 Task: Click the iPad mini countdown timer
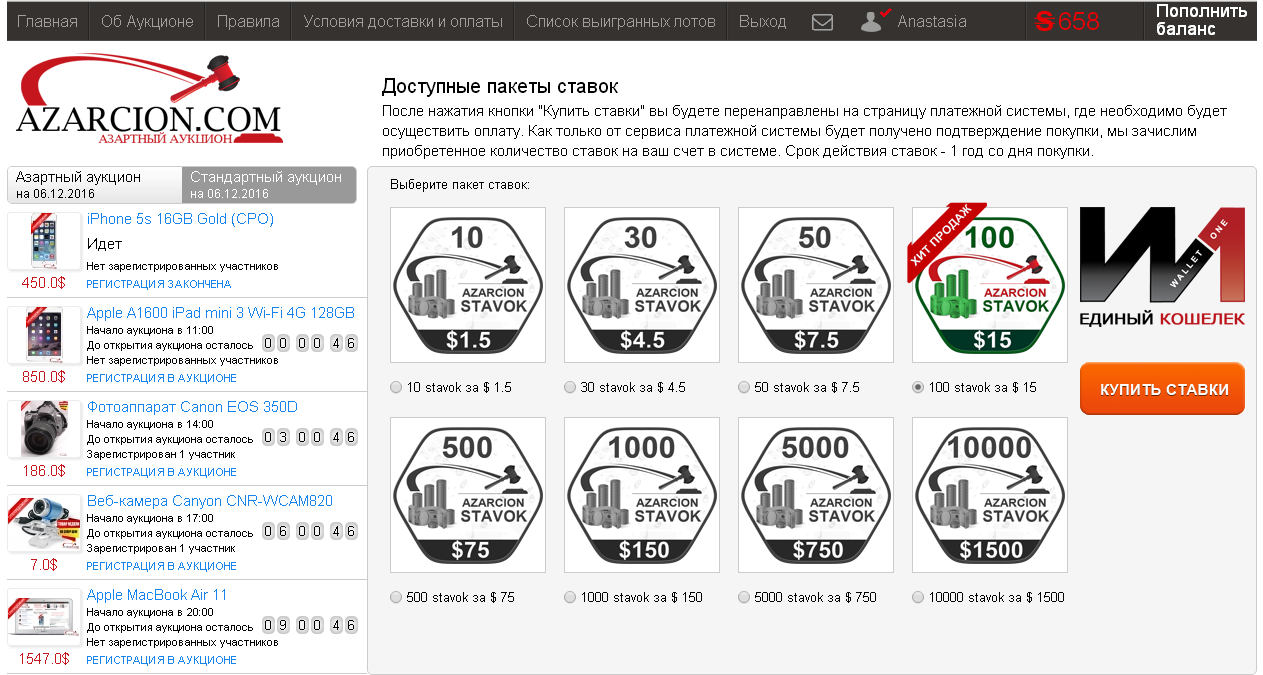(309, 344)
